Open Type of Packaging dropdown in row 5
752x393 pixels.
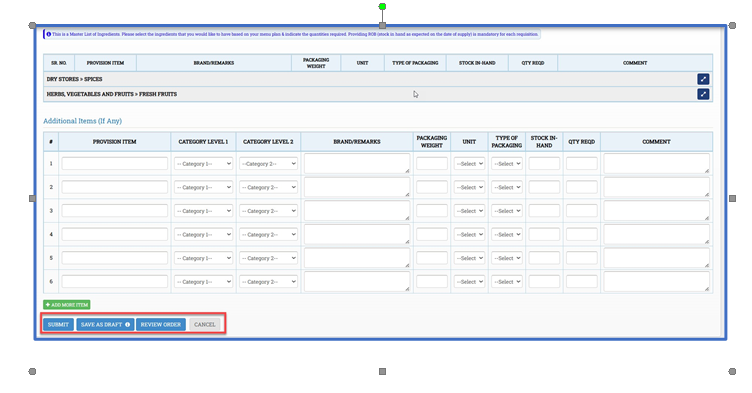[x=507, y=258]
